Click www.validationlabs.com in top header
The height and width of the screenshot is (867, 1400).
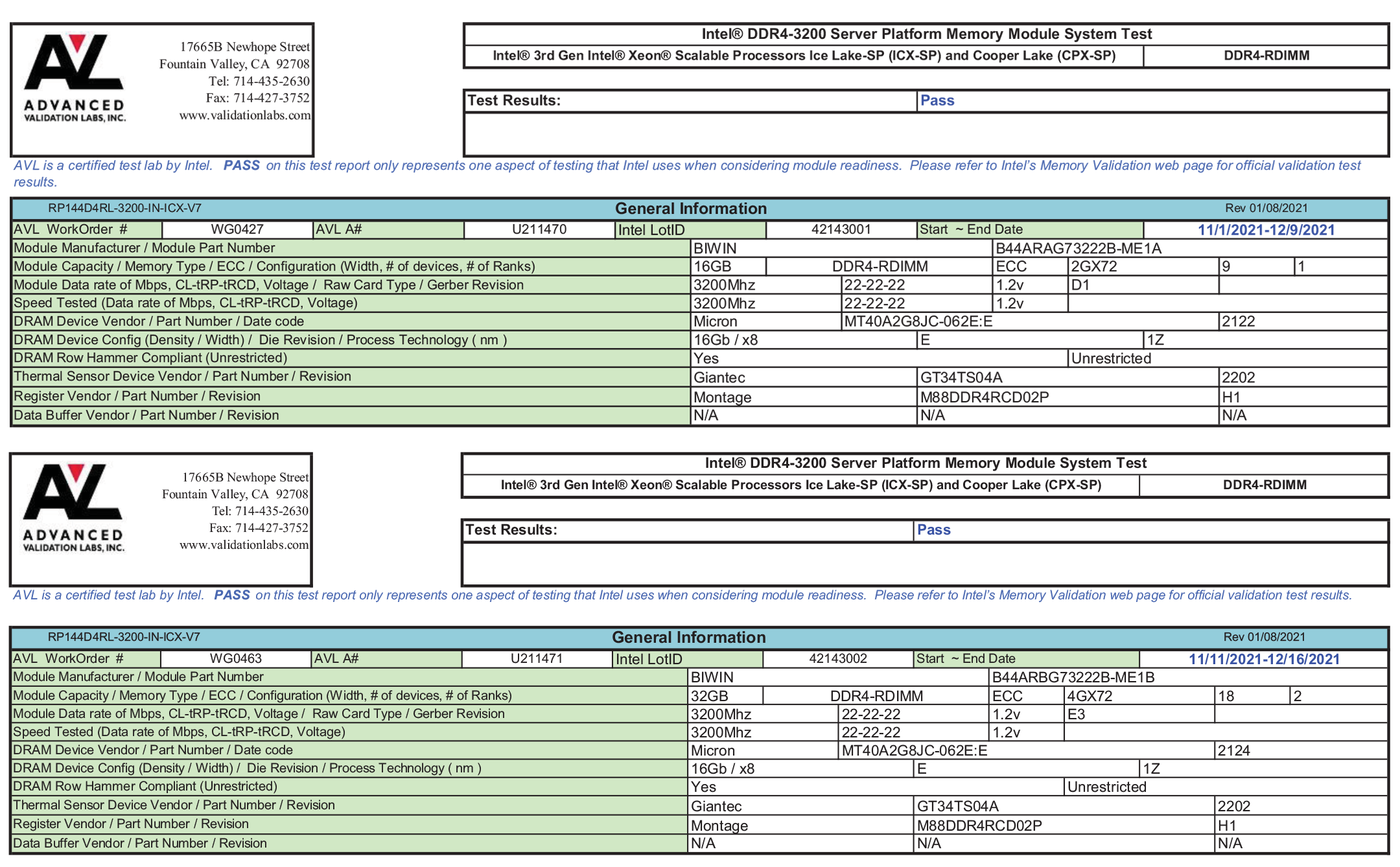pos(244,115)
